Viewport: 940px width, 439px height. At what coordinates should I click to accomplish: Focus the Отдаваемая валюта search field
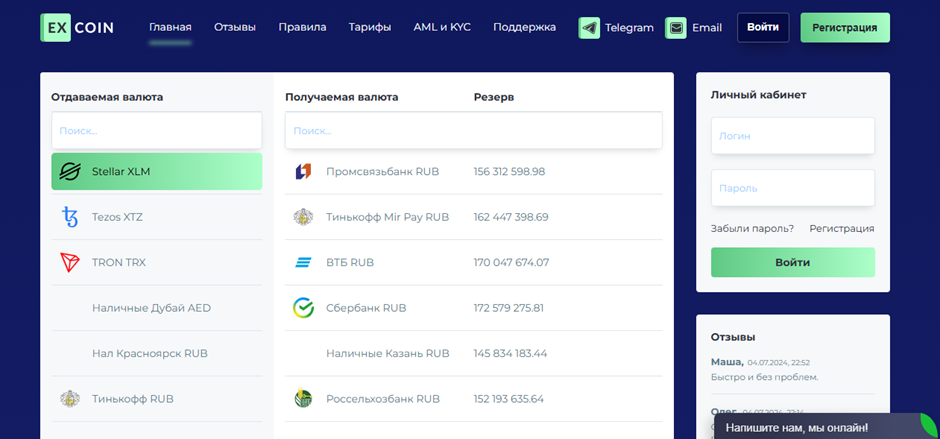(156, 131)
